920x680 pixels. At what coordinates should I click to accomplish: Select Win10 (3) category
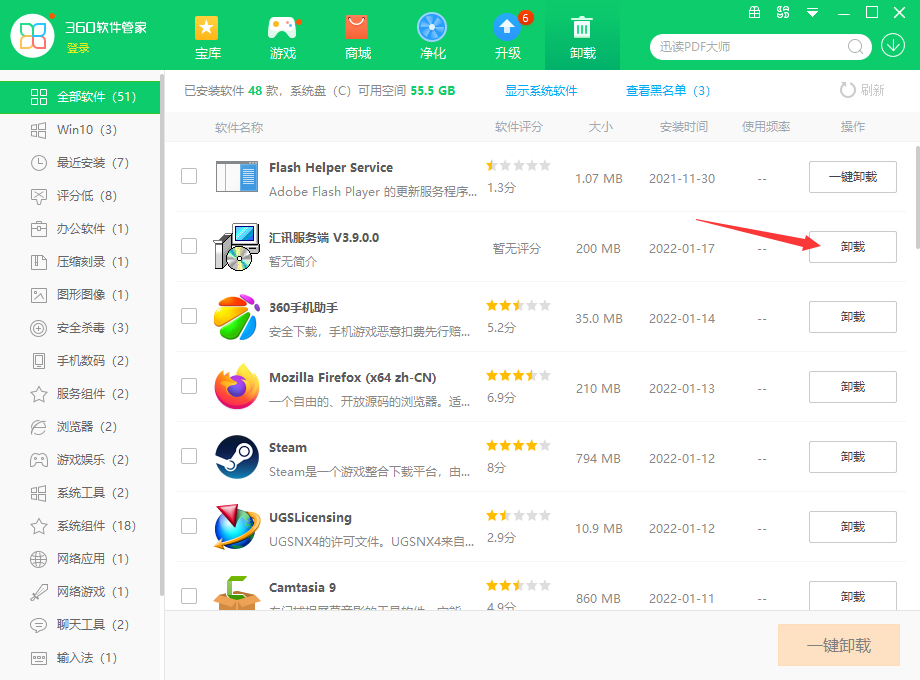80,130
